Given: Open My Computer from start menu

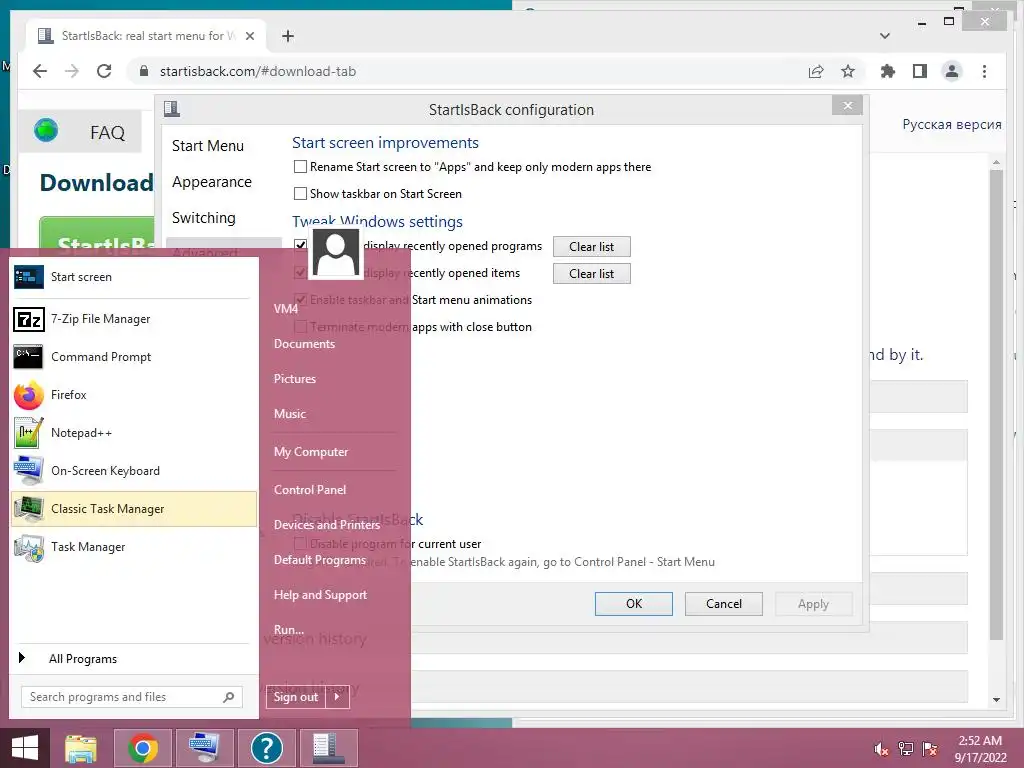Looking at the screenshot, I should [x=311, y=452].
